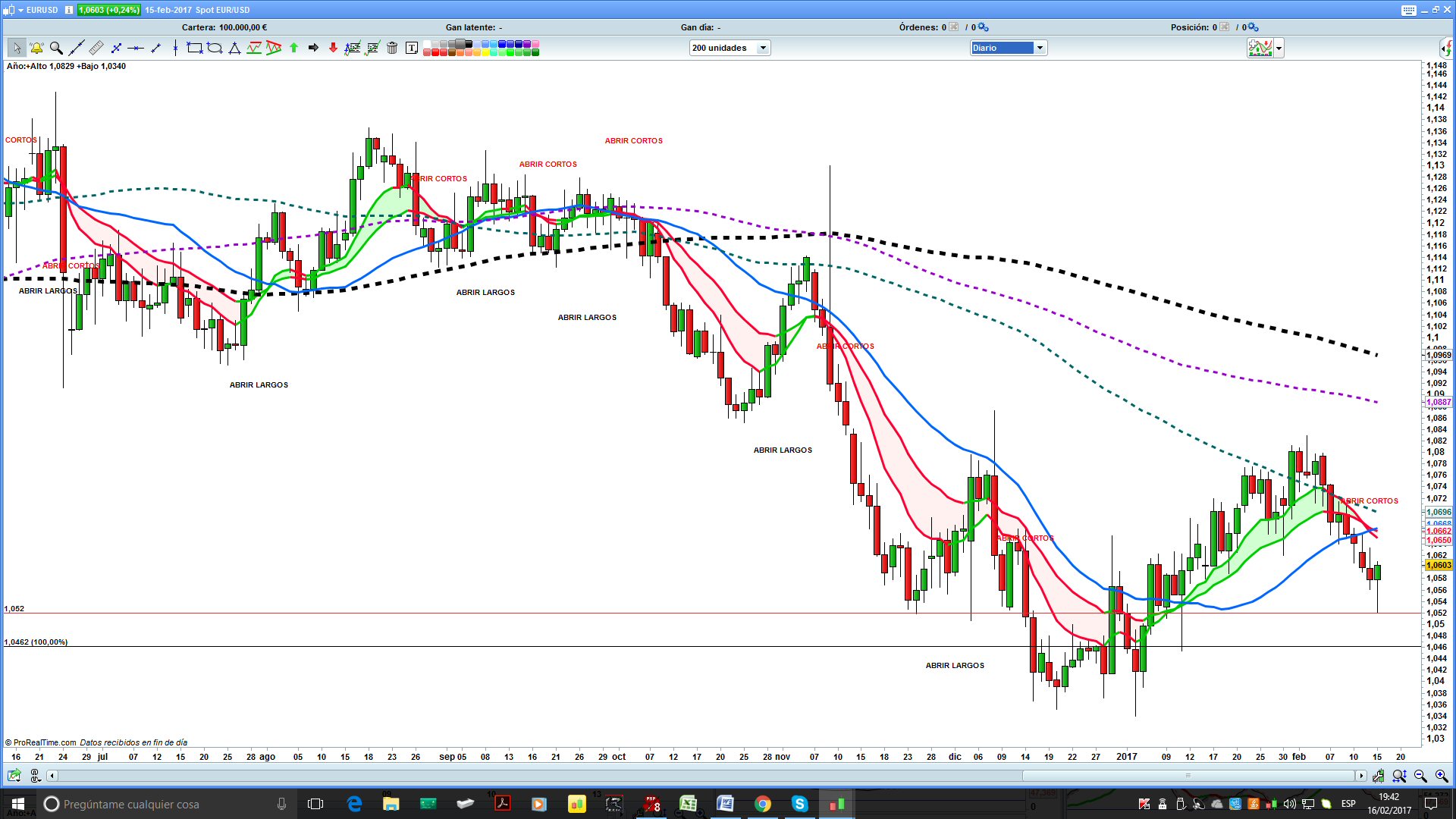
Task: Click the horizontal chart scrollbar
Action: pos(1188,775)
